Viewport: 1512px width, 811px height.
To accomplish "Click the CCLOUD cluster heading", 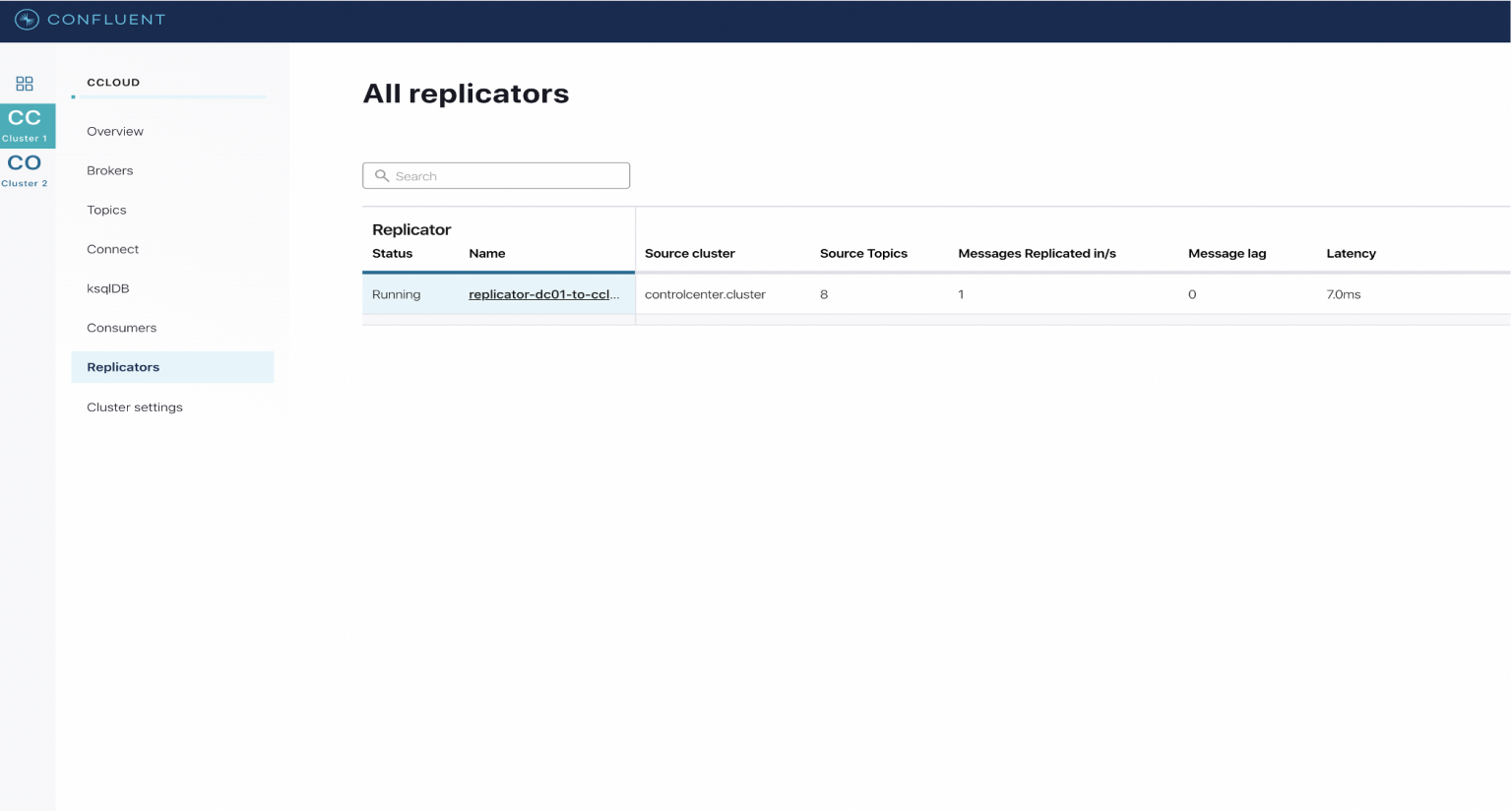I will [x=112, y=83].
